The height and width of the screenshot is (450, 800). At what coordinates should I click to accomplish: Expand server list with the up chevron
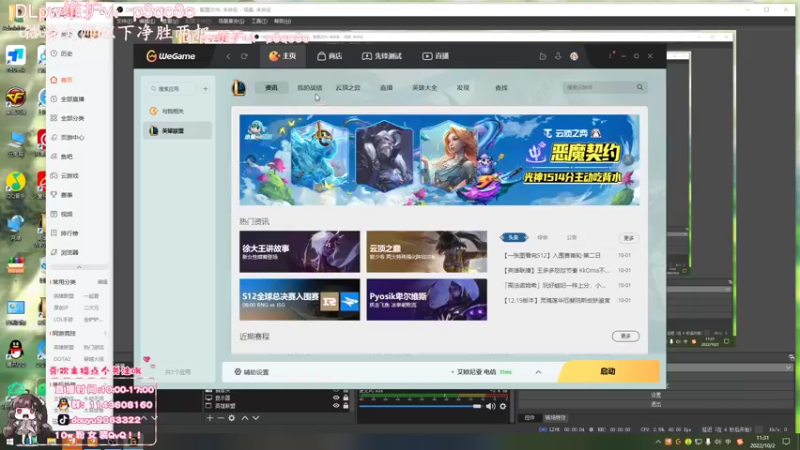tap(538, 372)
